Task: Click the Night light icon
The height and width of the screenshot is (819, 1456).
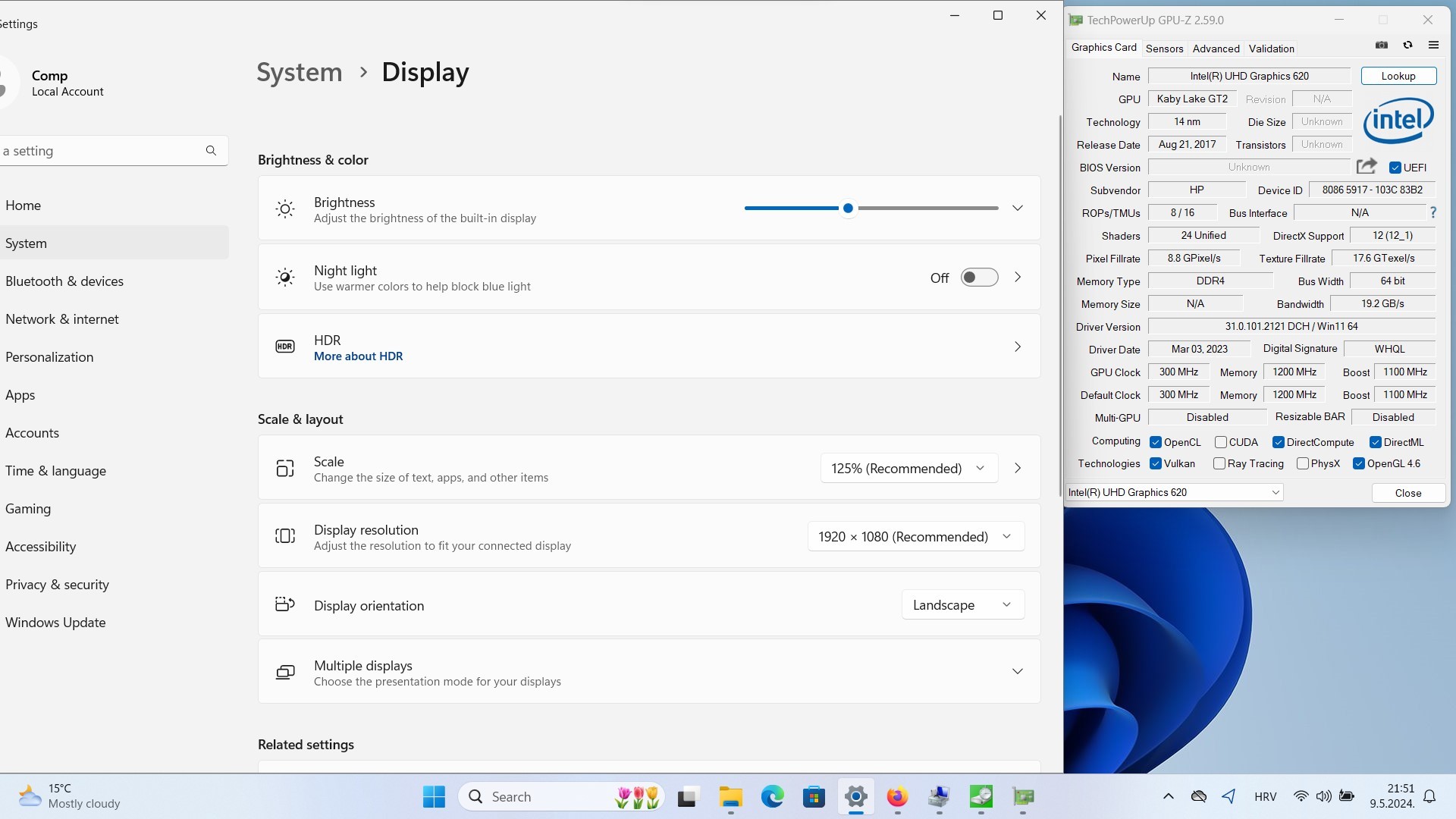Action: tap(285, 278)
